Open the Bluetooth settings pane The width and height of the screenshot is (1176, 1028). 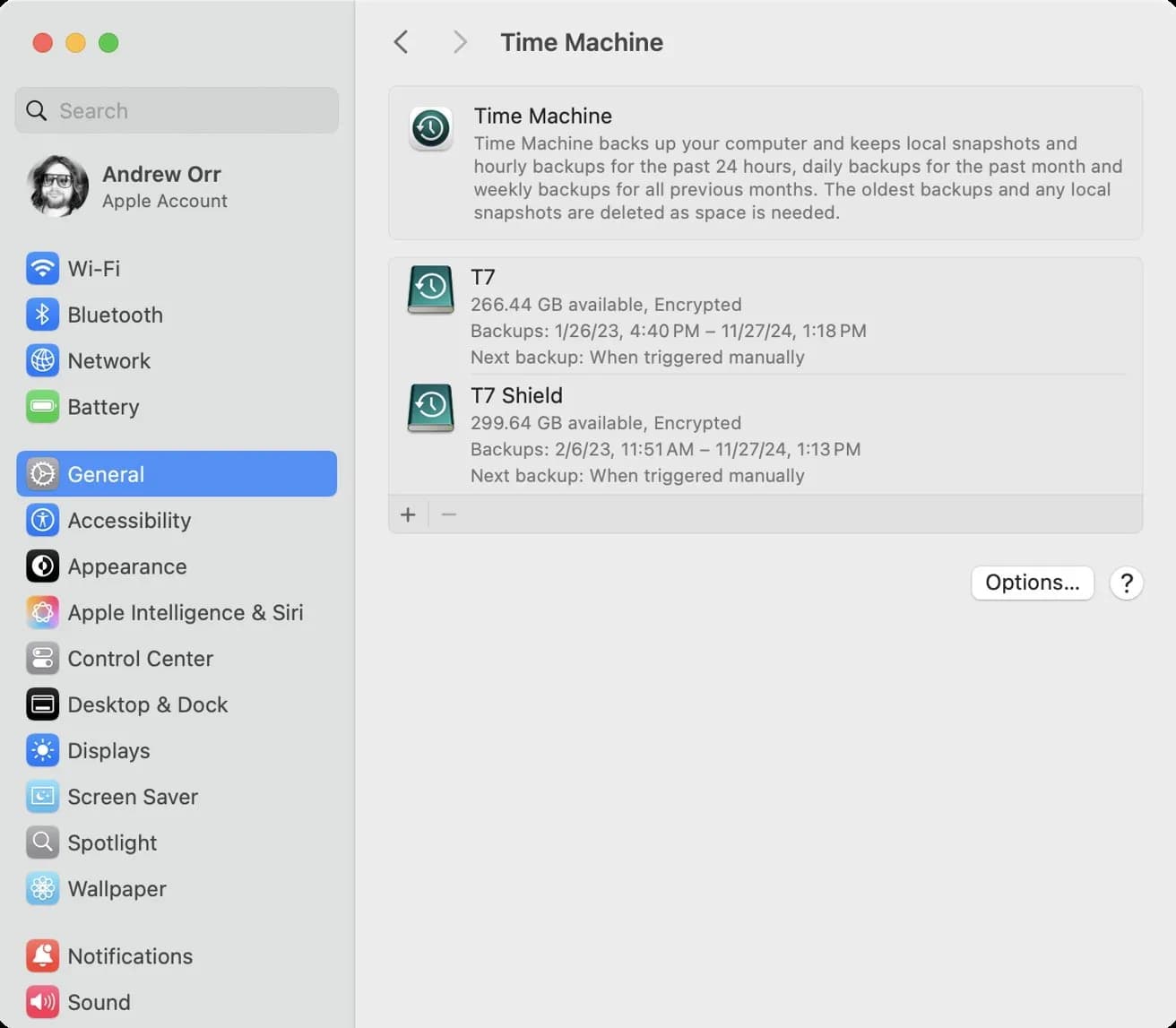click(x=177, y=315)
